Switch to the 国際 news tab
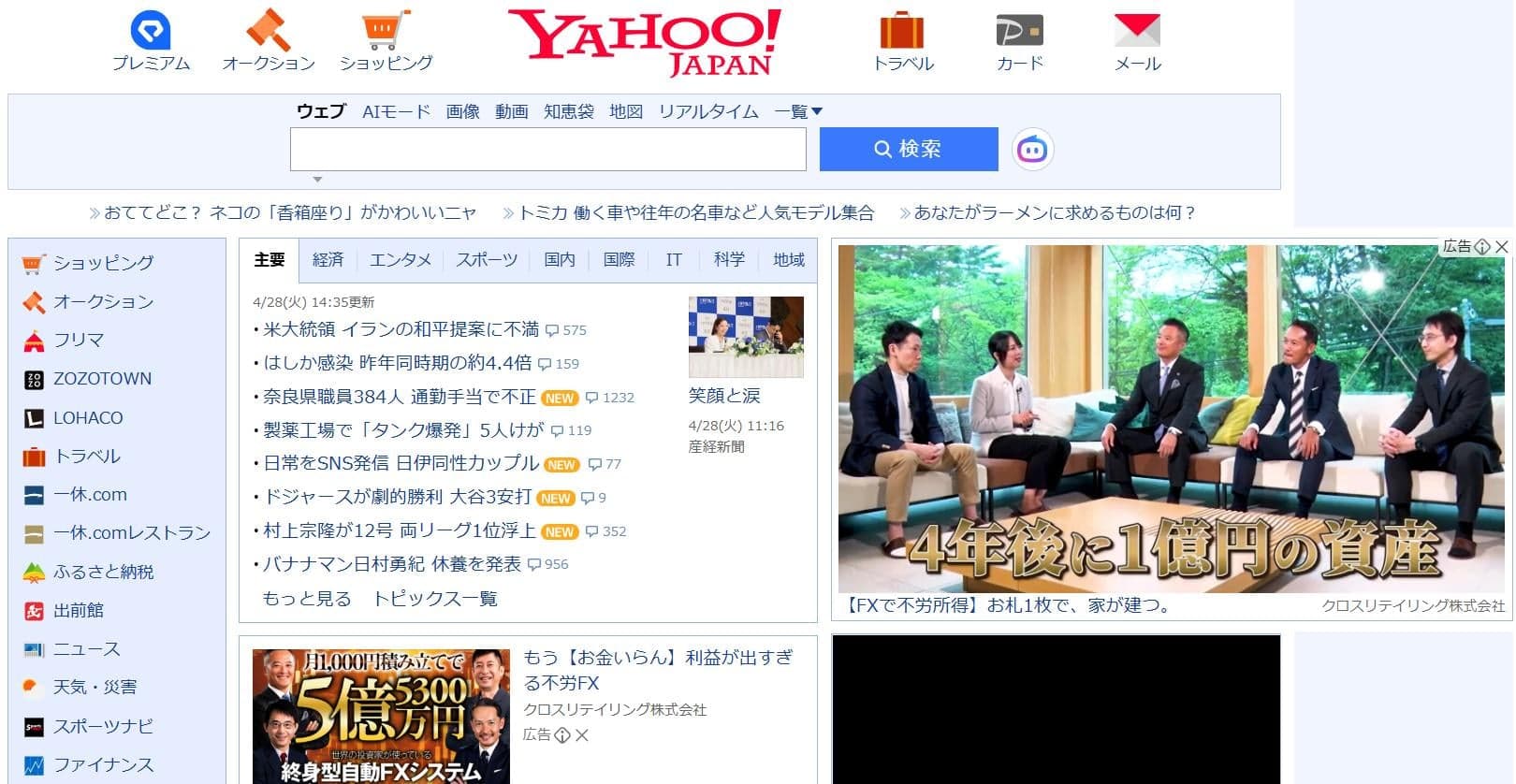 pos(619,260)
